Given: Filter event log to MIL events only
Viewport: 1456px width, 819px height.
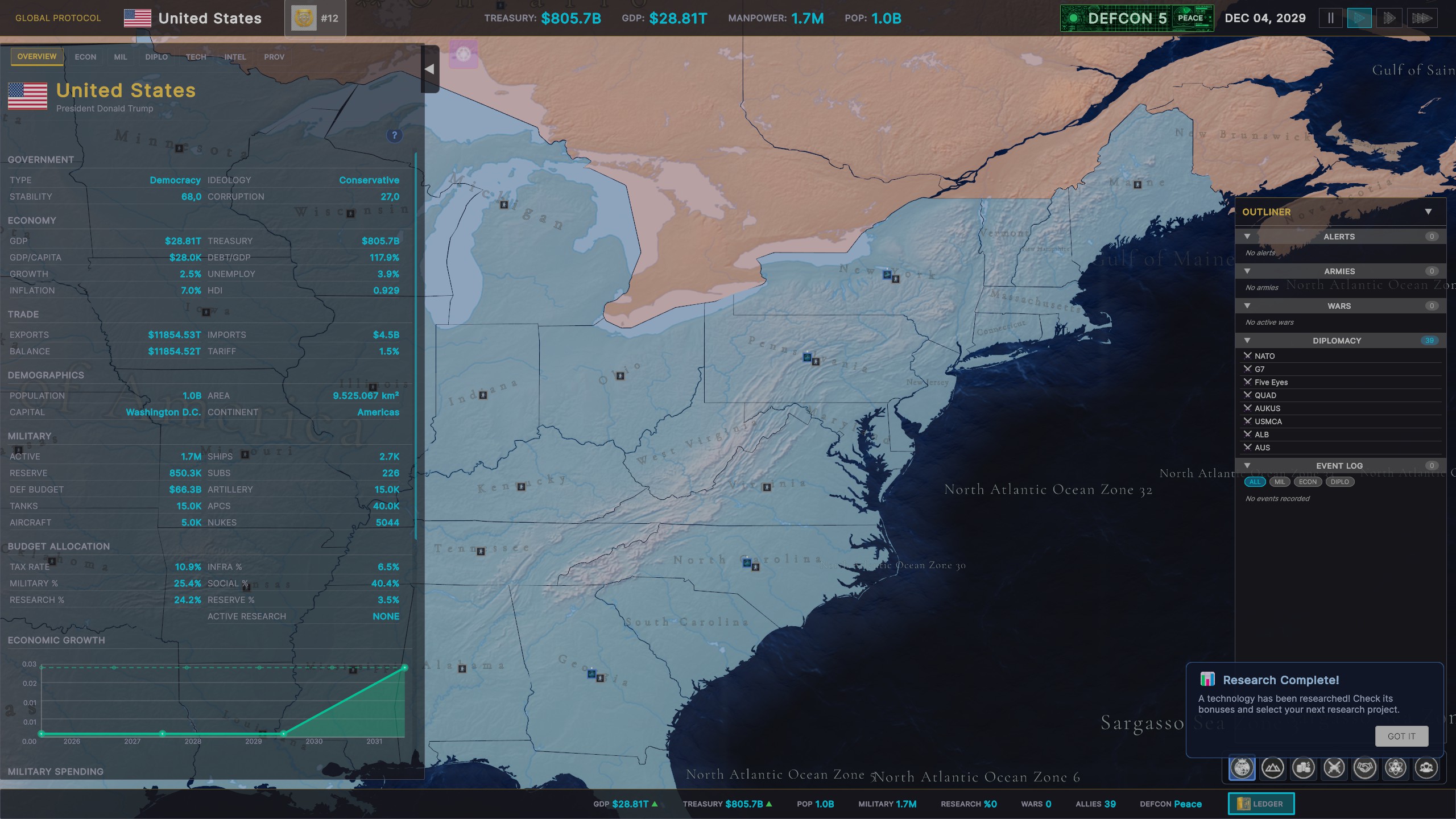Looking at the screenshot, I should pos(1280,482).
